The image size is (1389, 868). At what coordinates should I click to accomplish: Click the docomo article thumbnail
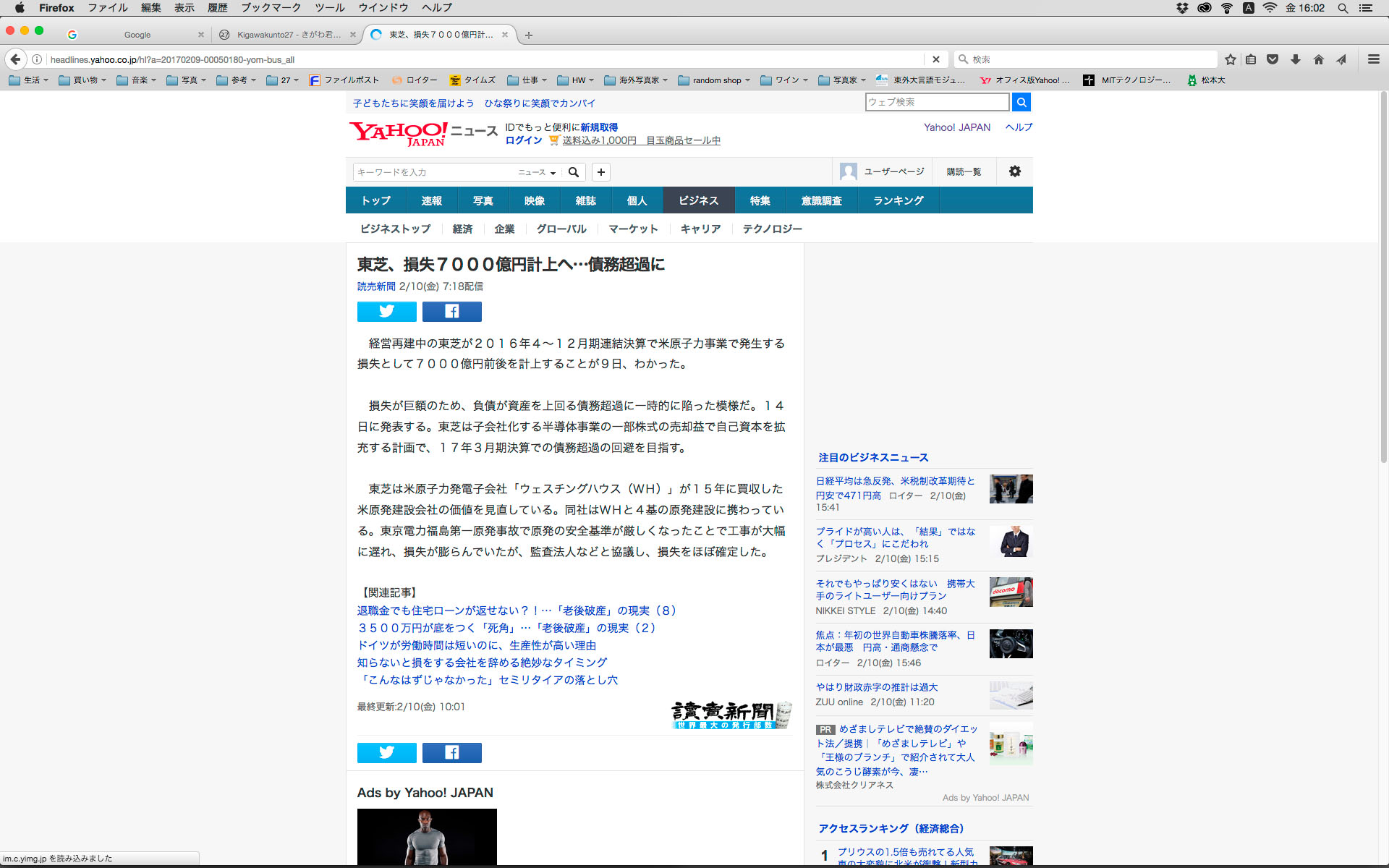tap(1011, 592)
